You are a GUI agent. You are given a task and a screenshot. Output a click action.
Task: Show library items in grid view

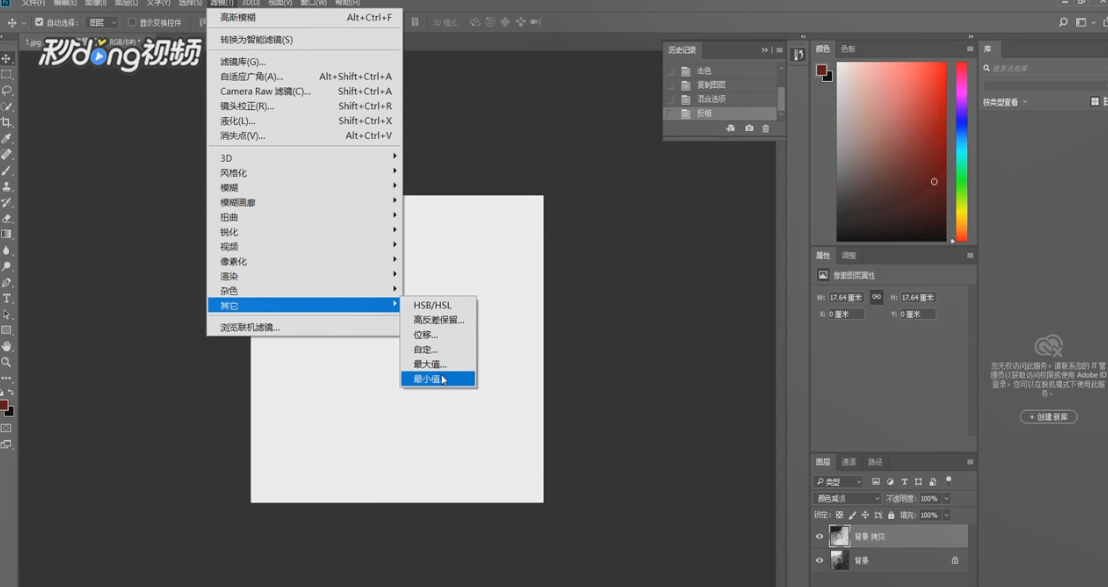coord(1095,102)
